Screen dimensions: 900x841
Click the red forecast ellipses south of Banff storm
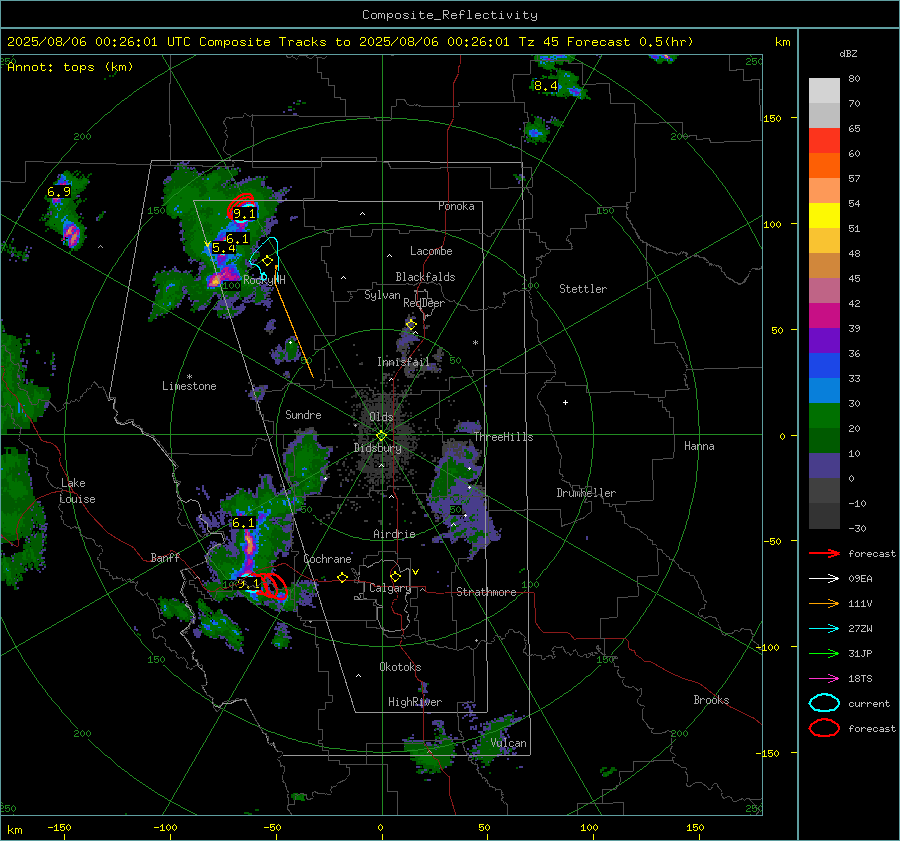point(271,586)
